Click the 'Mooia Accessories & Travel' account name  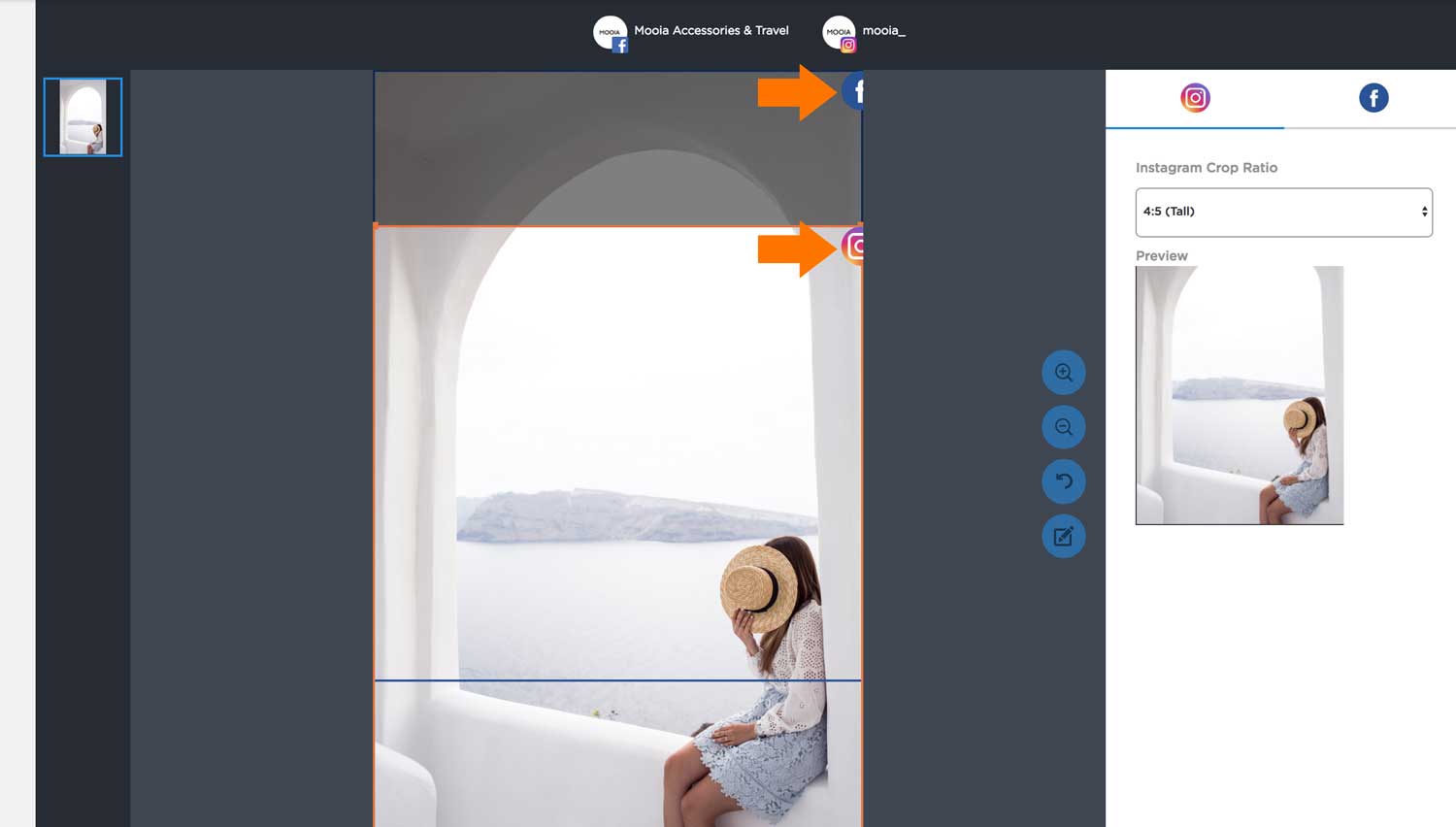(711, 30)
